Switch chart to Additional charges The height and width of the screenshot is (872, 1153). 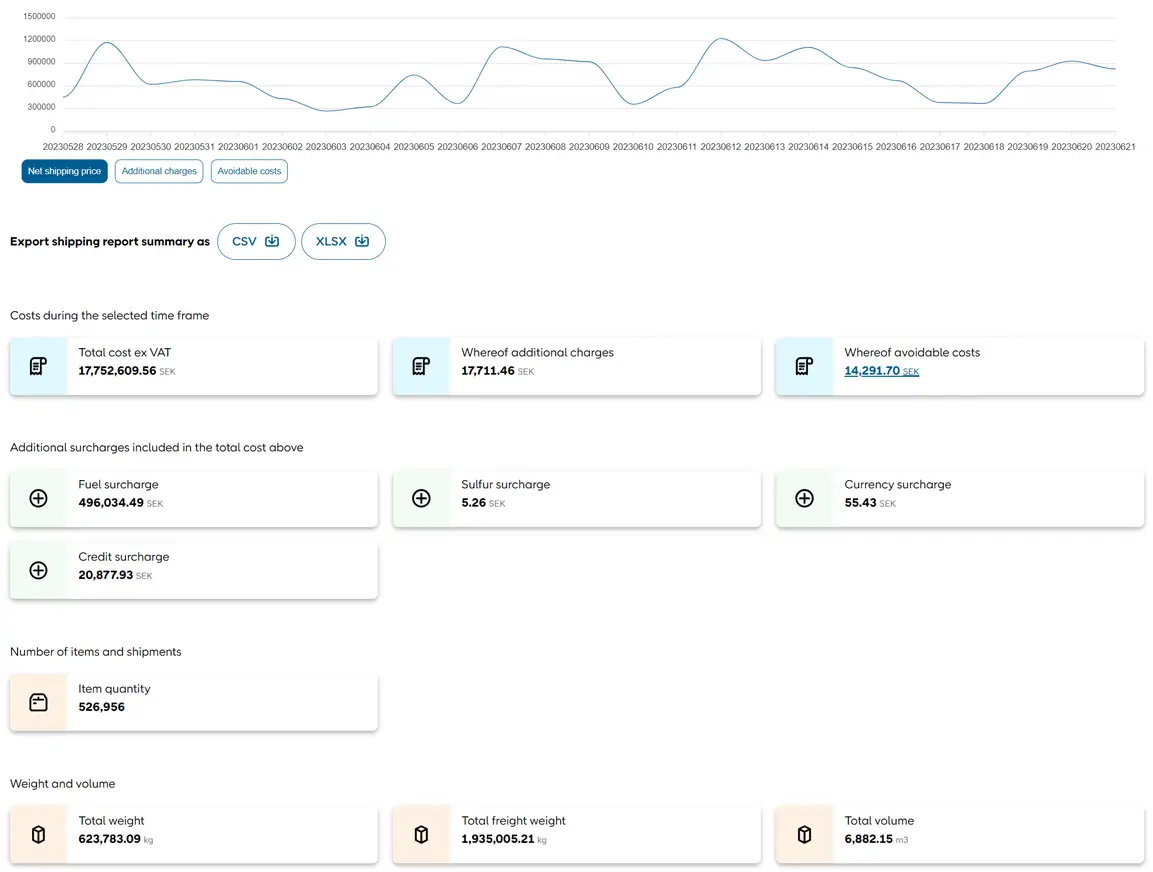[x=159, y=171]
